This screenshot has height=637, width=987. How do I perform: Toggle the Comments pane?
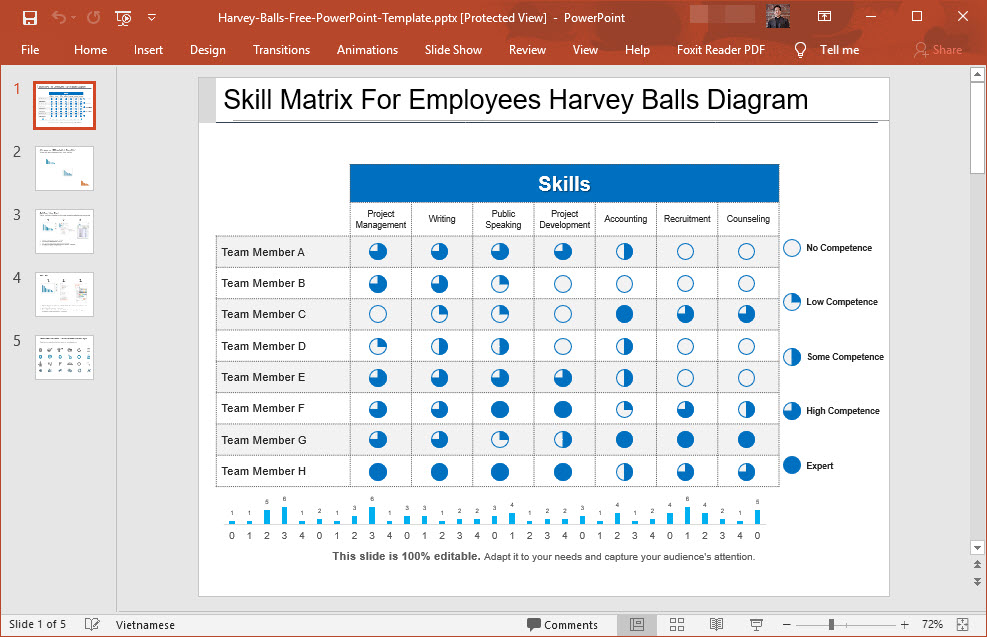tap(562, 624)
